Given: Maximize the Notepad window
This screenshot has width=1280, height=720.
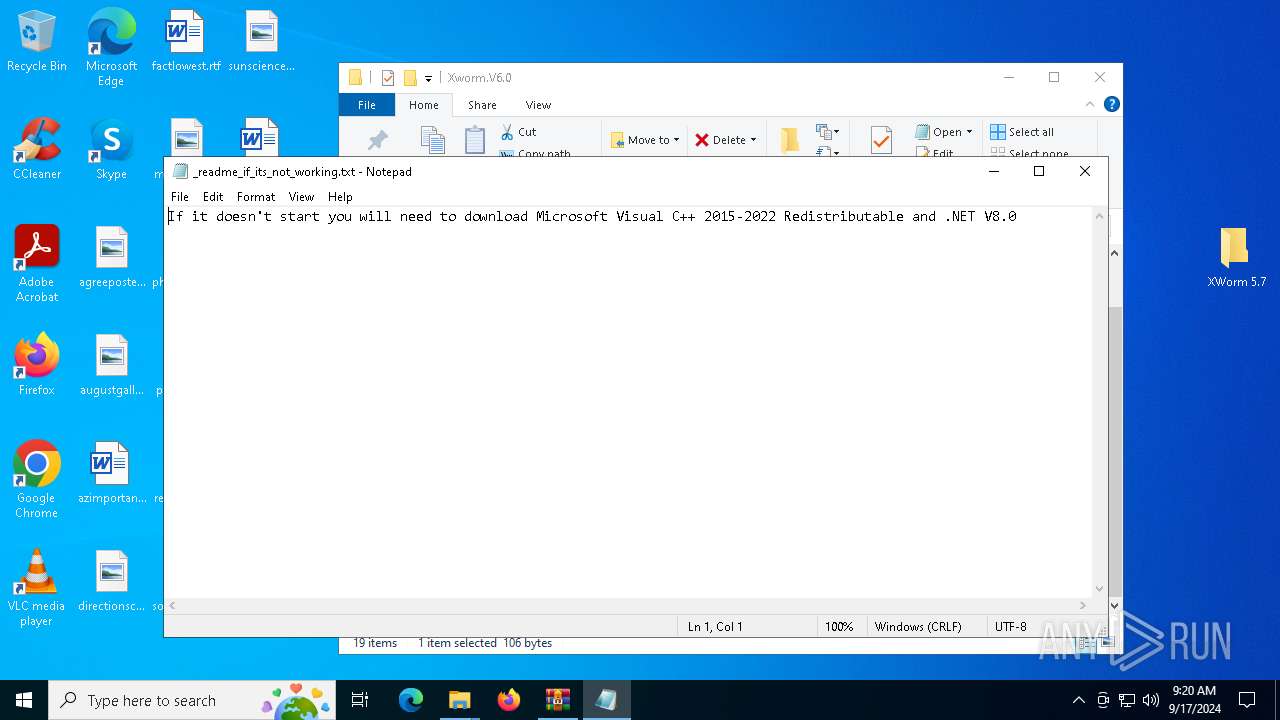Looking at the screenshot, I should coord(1039,172).
